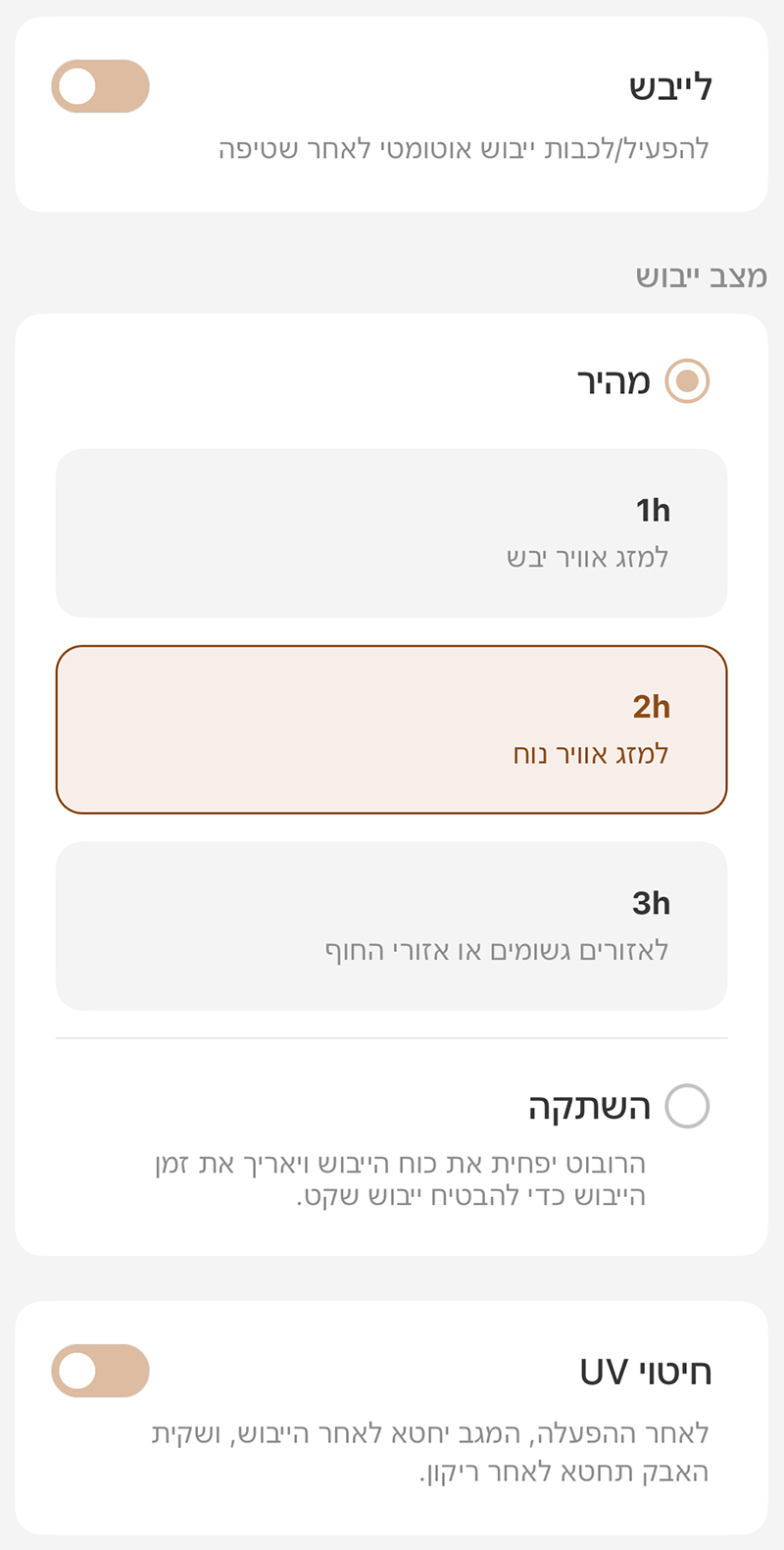Click the השתקה description starting with הרובוט יפחית

coord(402,1180)
